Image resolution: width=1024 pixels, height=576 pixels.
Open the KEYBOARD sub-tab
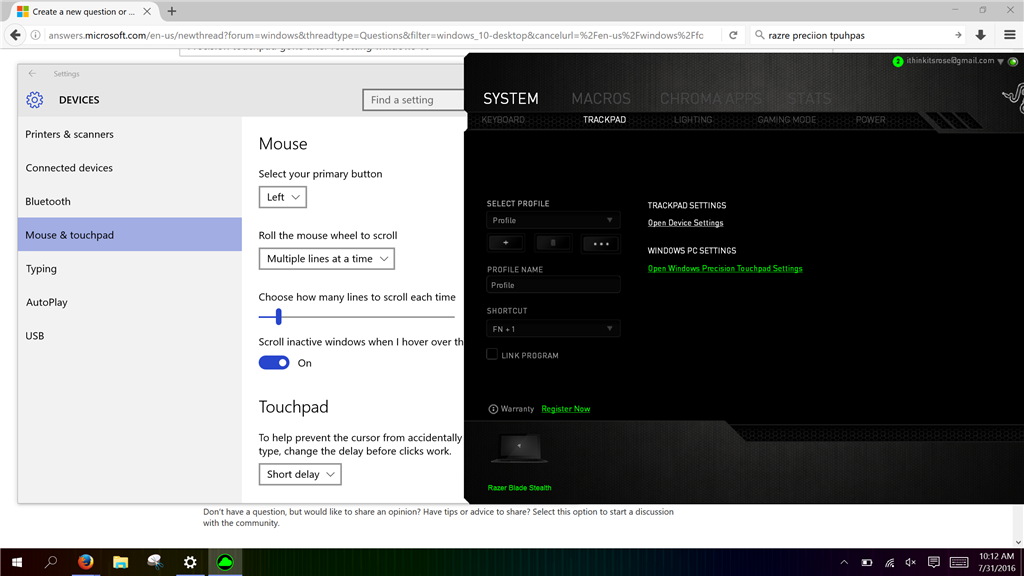(x=503, y=120)
